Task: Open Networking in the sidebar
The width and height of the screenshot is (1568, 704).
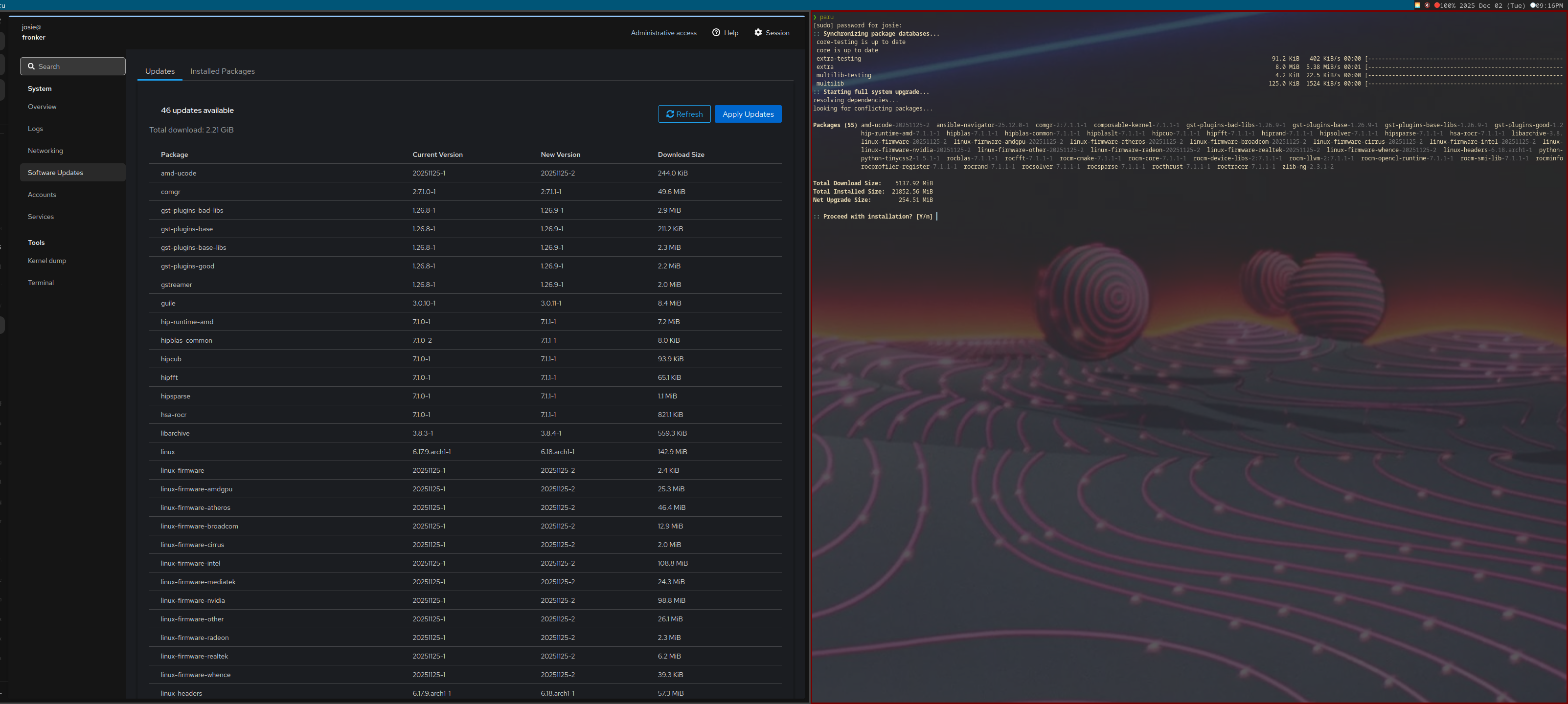Action: (x=45, y=150)
